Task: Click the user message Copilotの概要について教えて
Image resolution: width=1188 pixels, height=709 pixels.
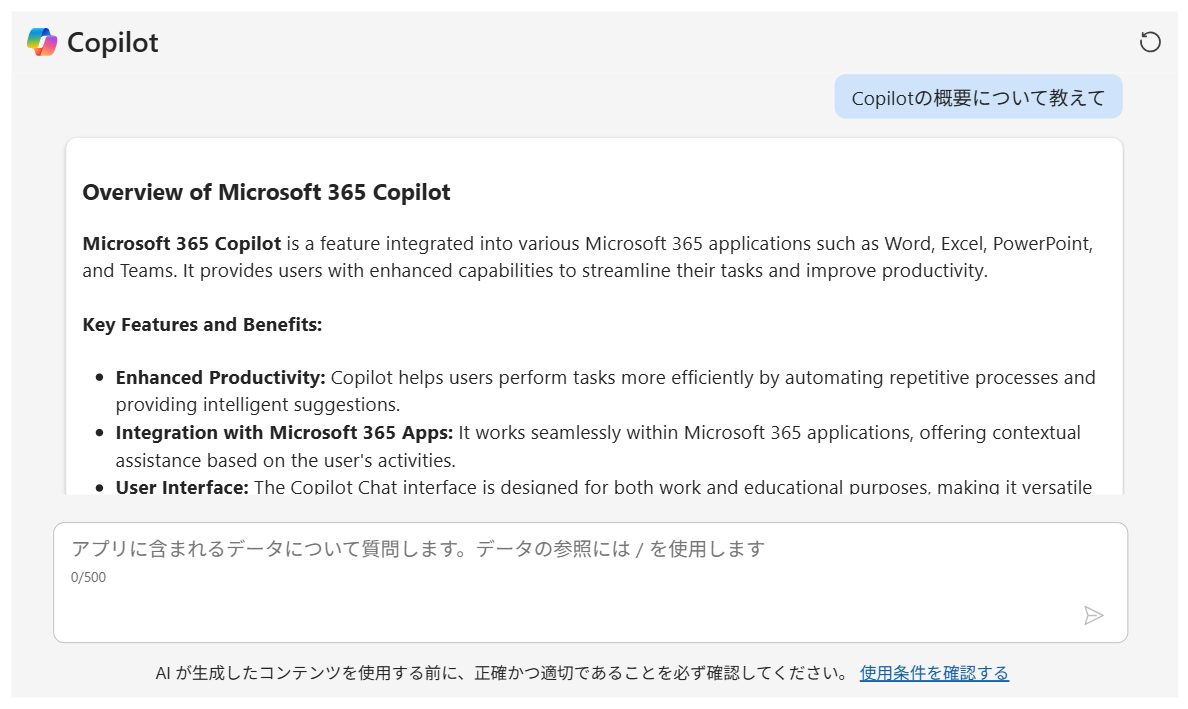Action: pyautogui.click(x=978, y=97)
